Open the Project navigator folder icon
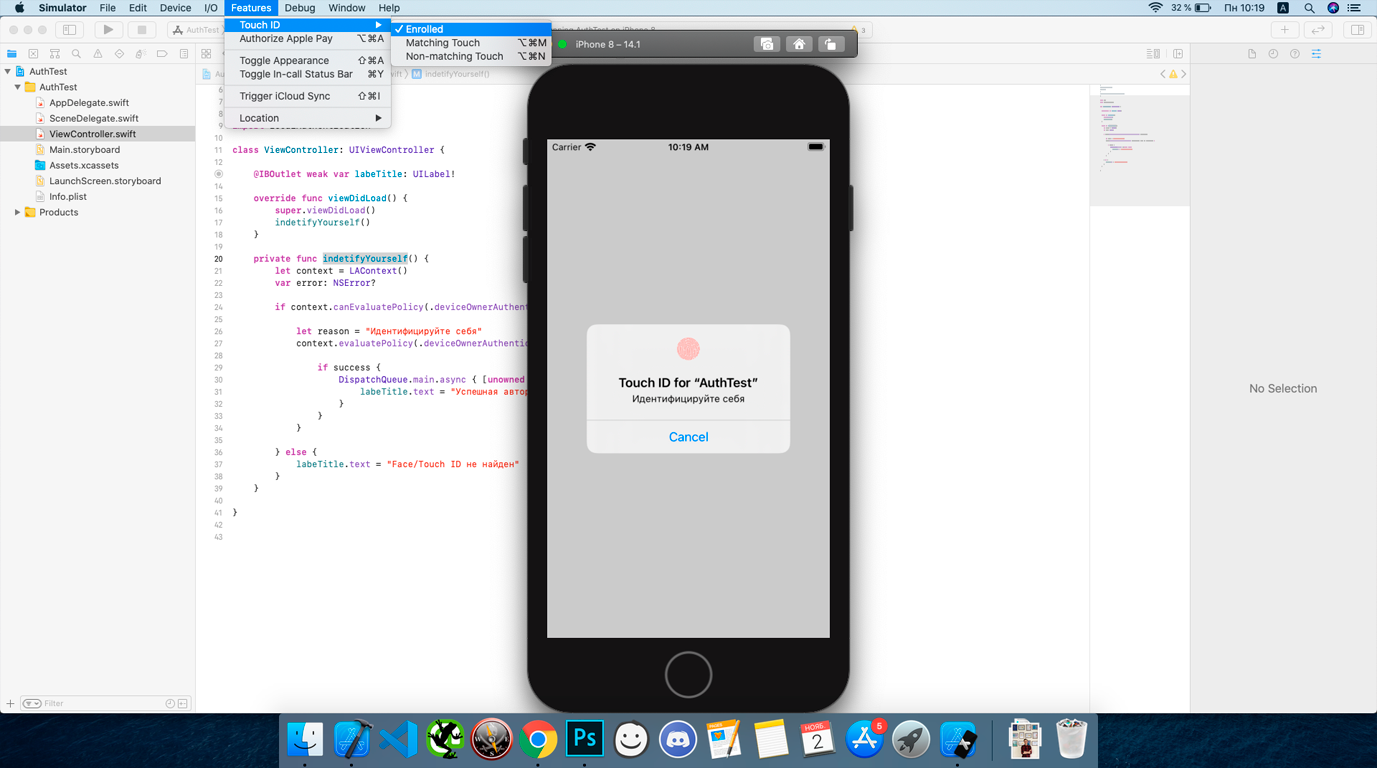The width and height of the screenshot is (1377, 768). pos(12,54)
